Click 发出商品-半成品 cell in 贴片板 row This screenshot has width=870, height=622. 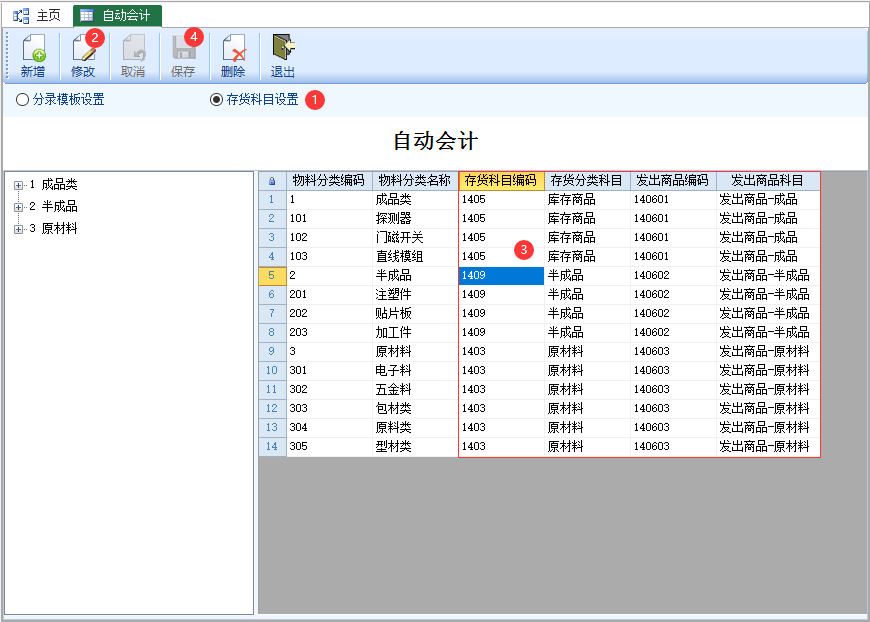(768, 313)
